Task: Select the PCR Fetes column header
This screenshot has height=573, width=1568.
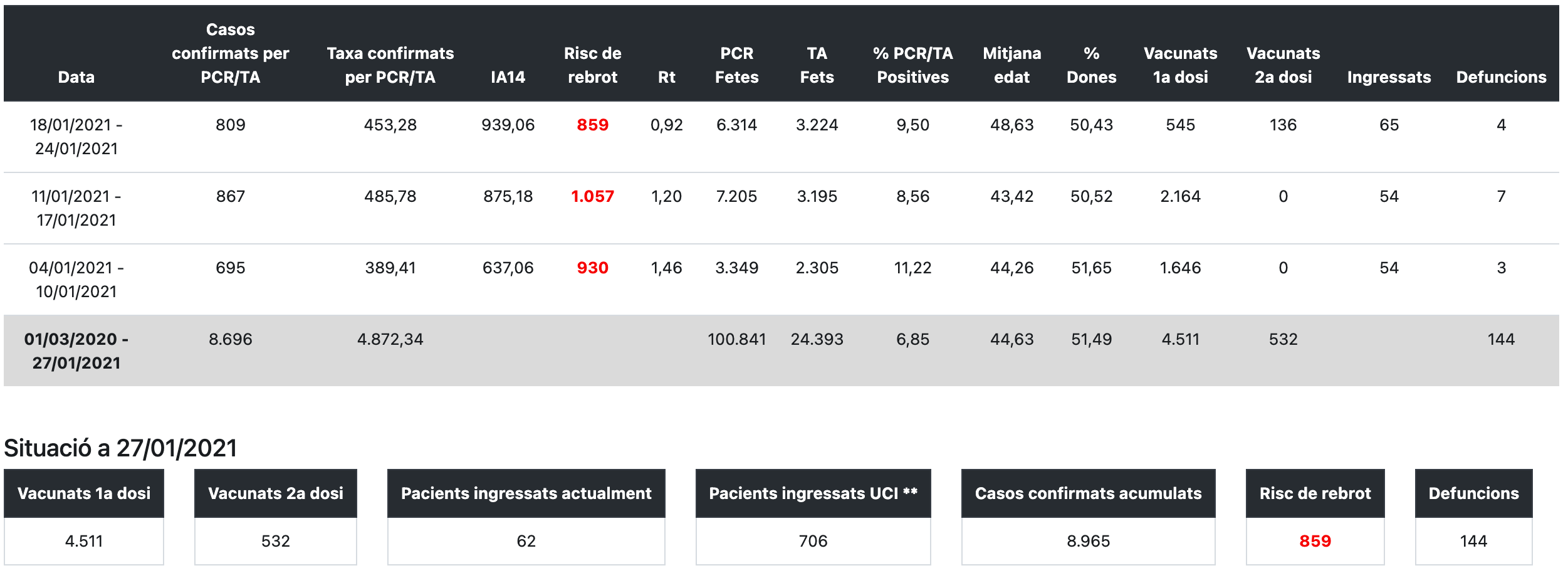Action: (x=736, y=65)
